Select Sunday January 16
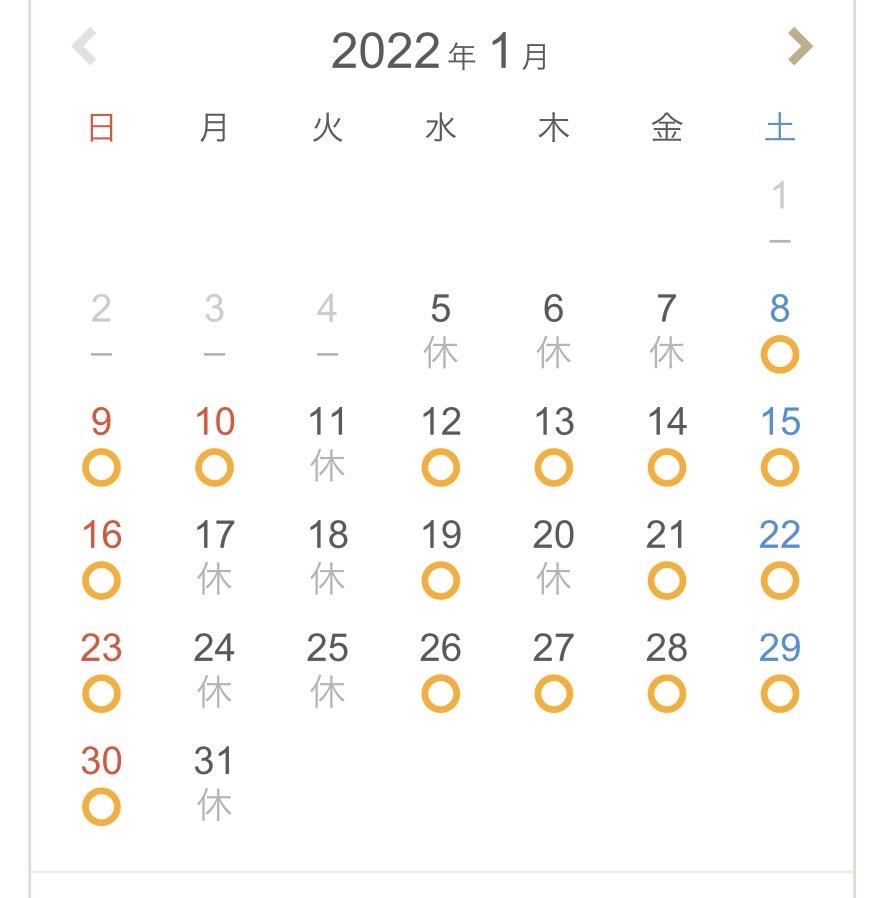This screenshot has width=883, height=898. click(x=101, y=536)
